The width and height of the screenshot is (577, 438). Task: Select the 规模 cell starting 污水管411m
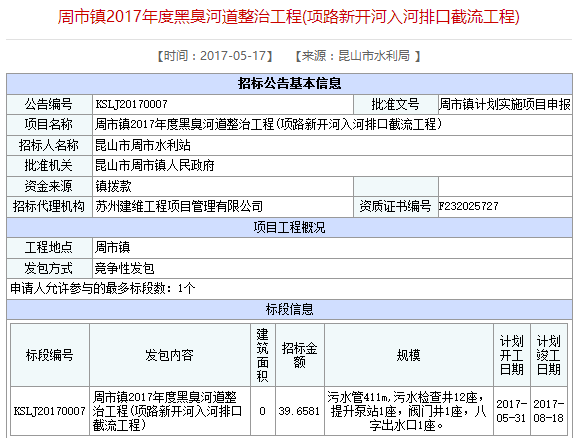click(407, 411)
